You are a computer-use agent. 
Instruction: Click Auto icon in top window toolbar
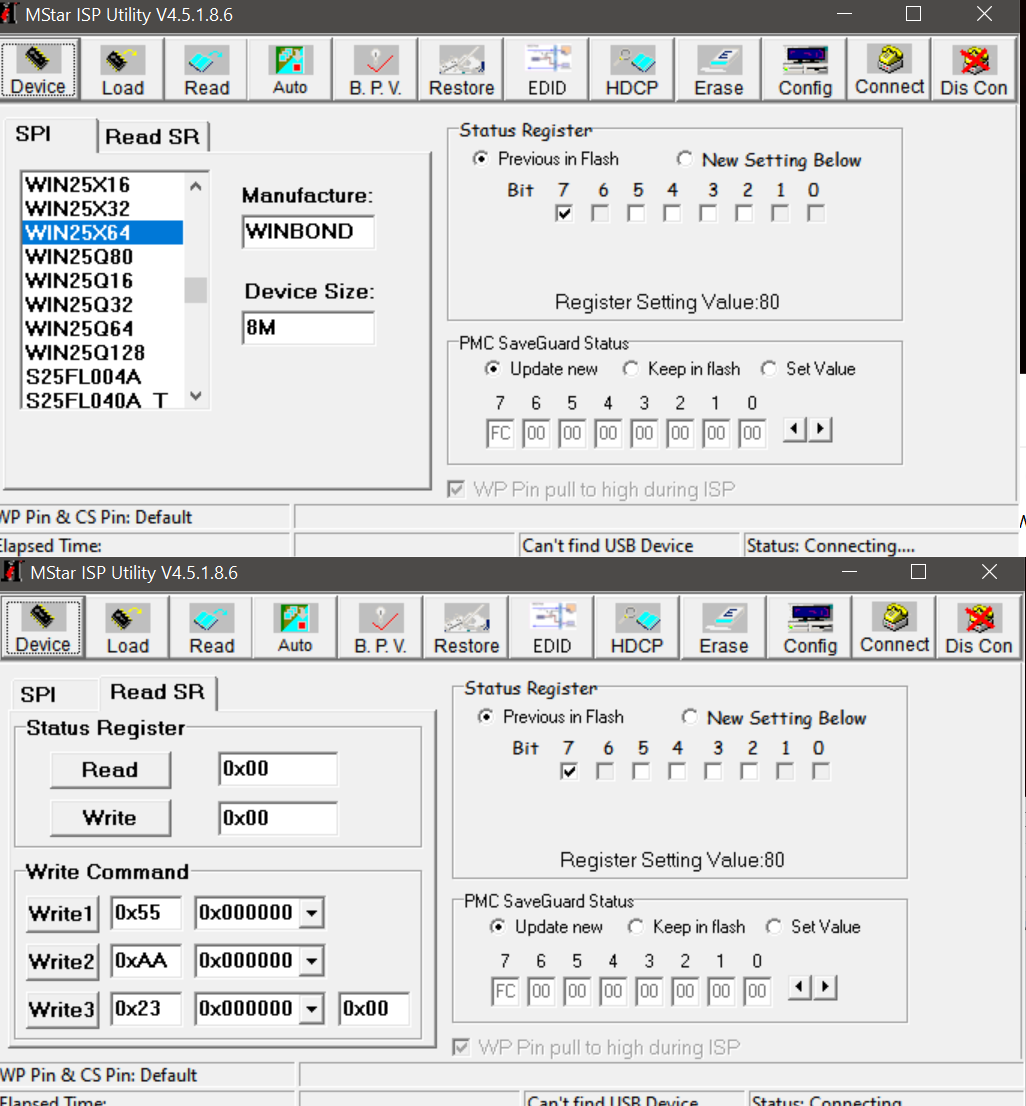tap(291, 69)
